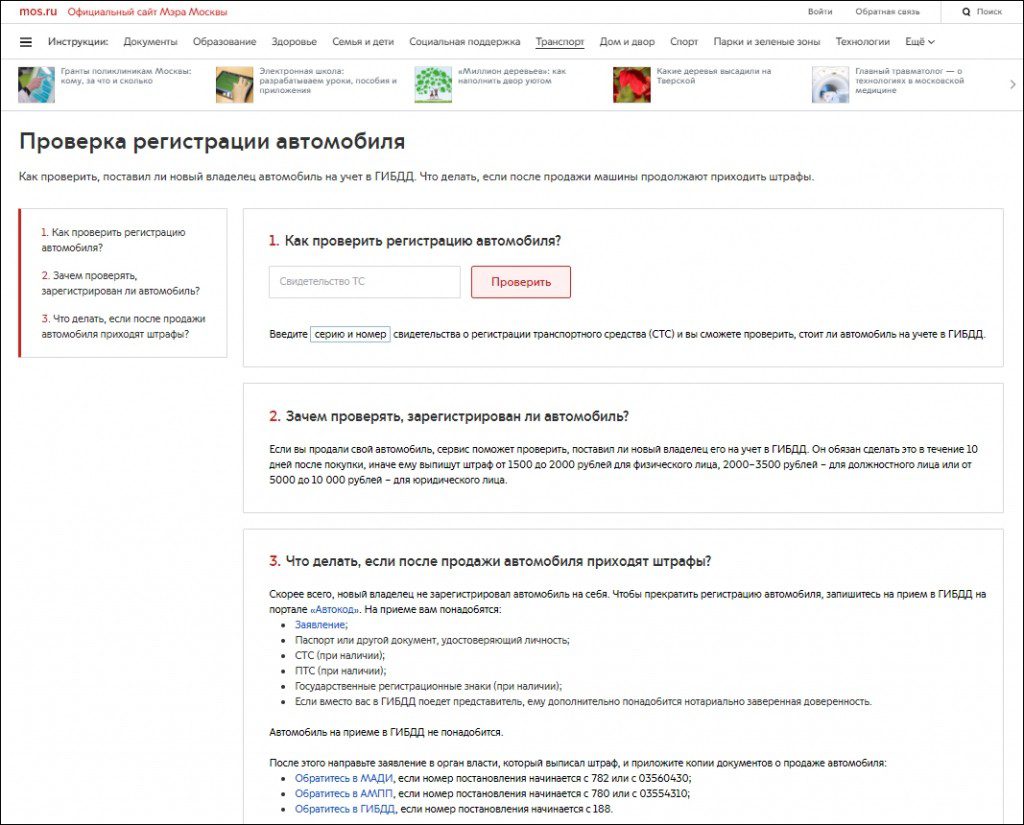Expand the «Ещё» dropdown menu
Image resolution: width=1024 pixels, height=825 pixels.
919,42
